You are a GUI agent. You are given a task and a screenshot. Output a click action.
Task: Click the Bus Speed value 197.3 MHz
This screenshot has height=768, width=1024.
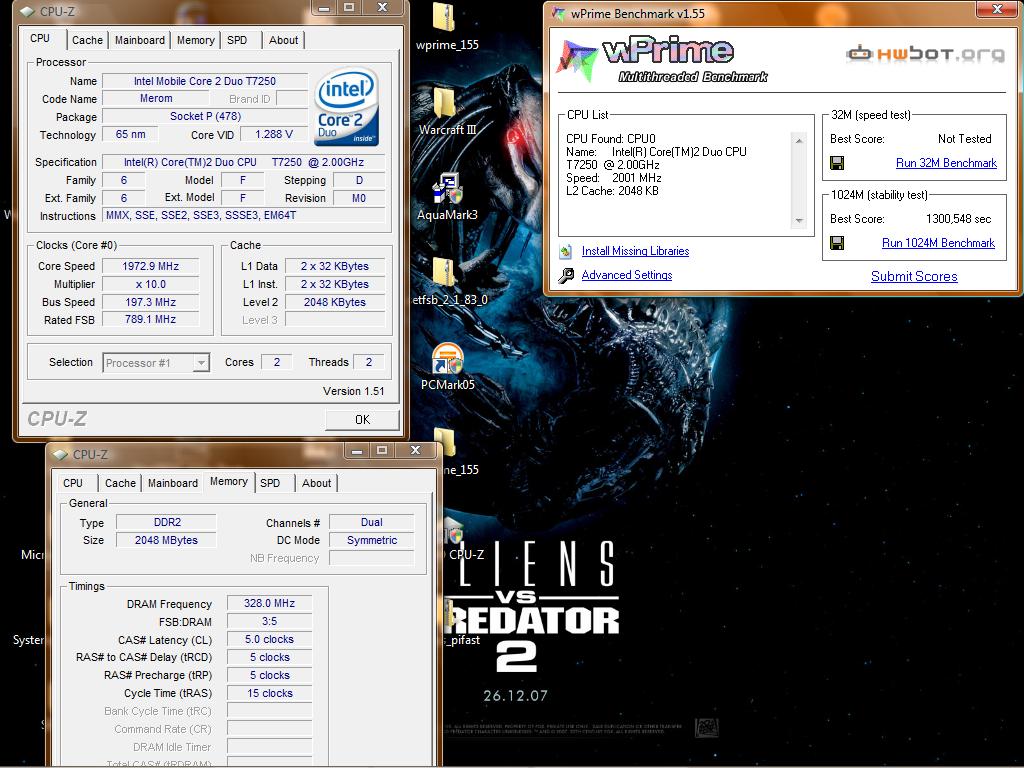150,302
